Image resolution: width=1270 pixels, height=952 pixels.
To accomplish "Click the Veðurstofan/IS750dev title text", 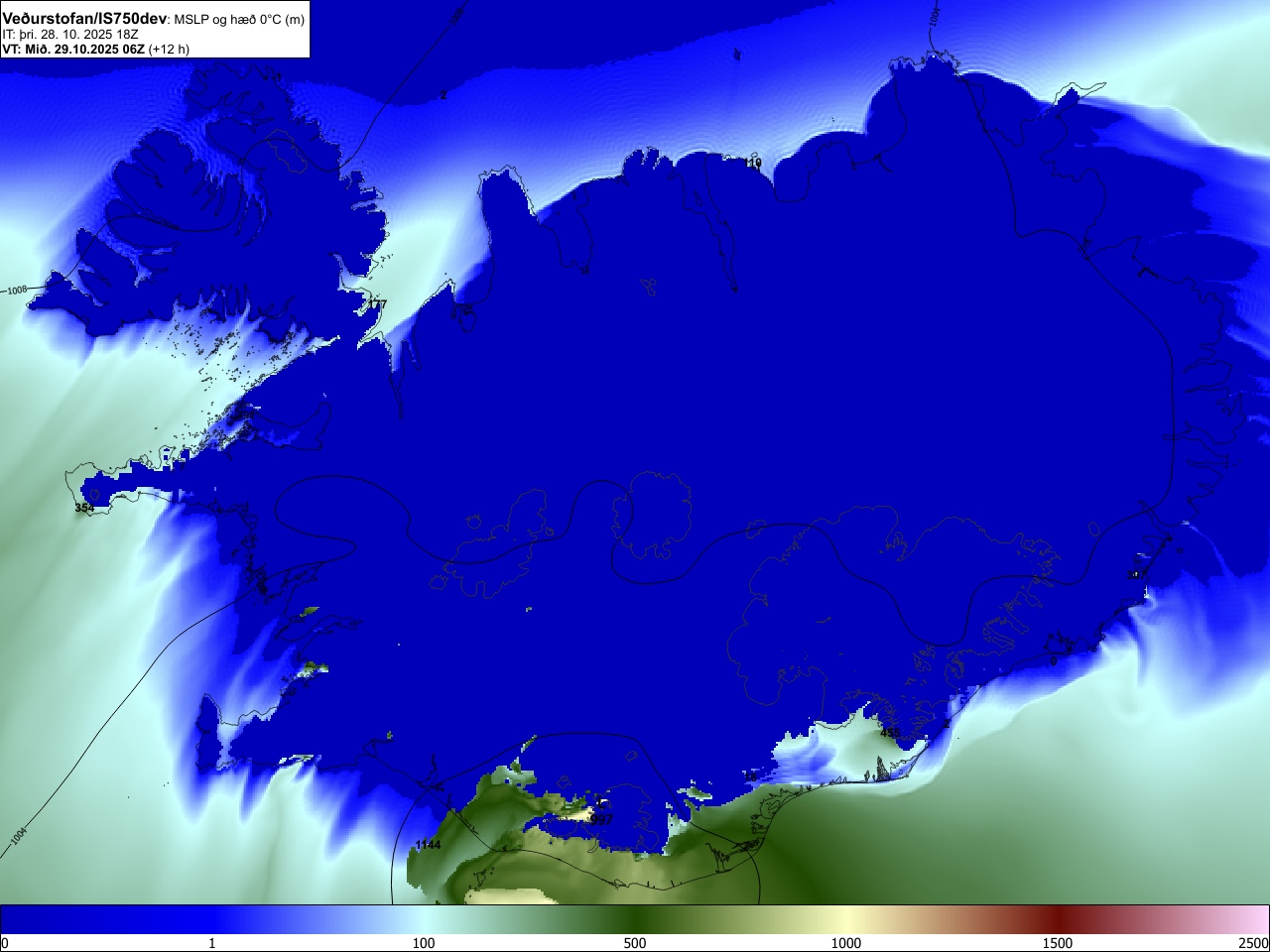I will pos(84,19).
